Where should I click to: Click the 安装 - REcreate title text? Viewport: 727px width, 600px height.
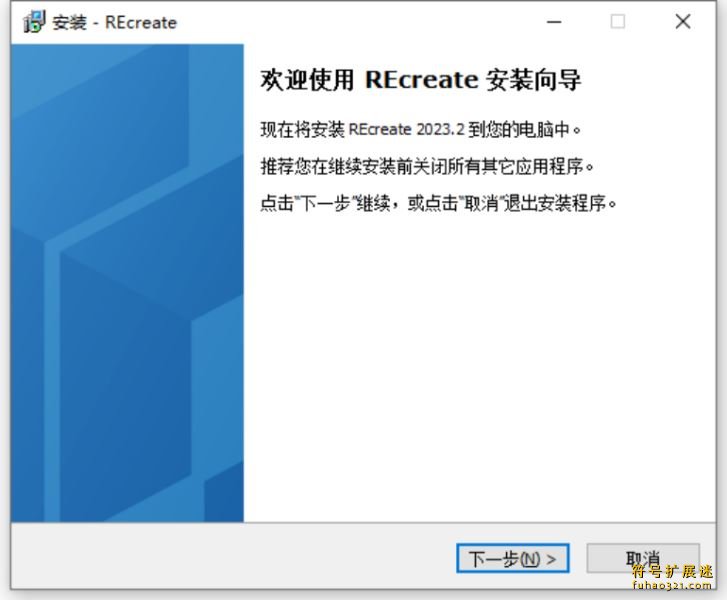click(x=114, y=22)
